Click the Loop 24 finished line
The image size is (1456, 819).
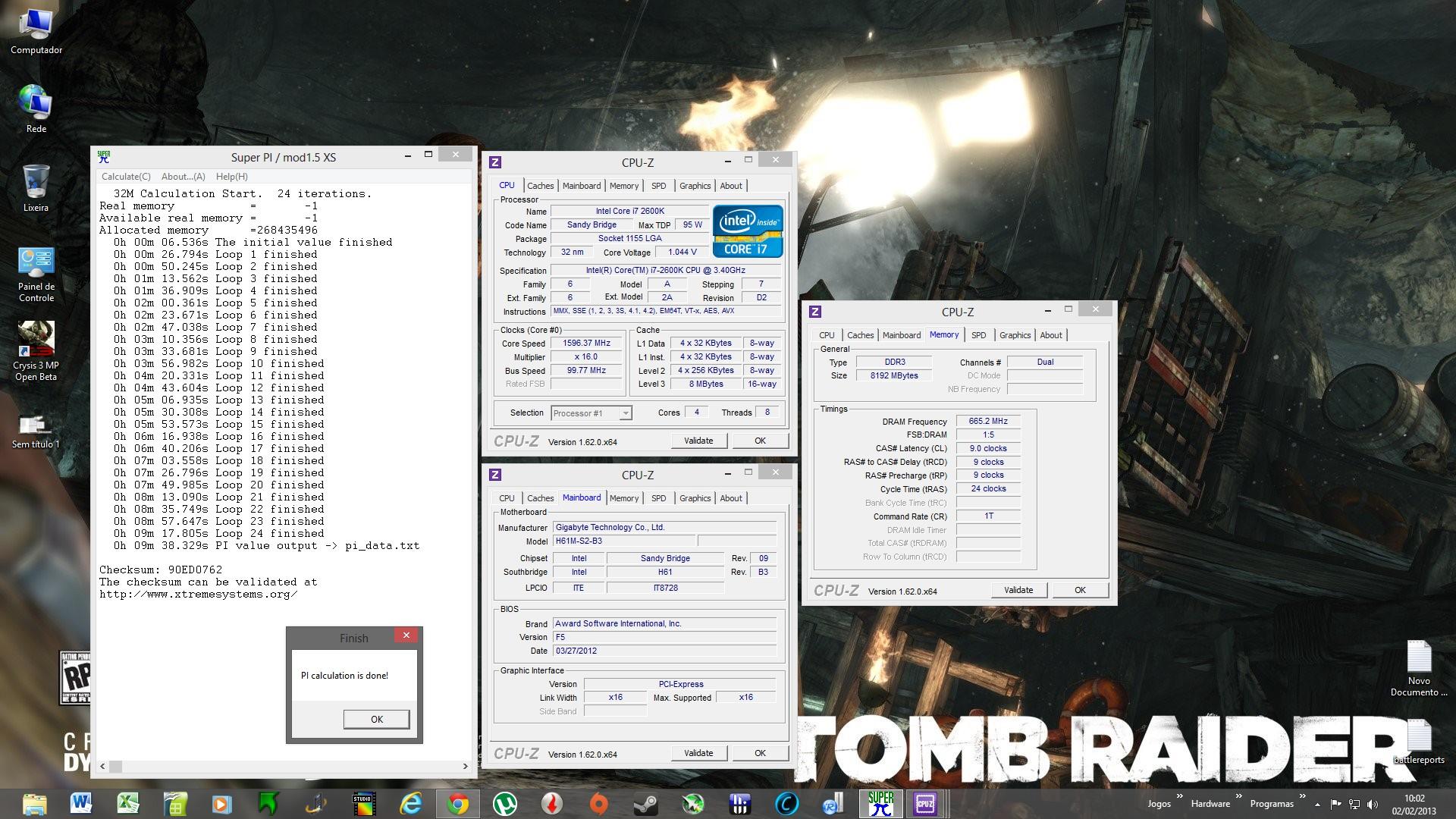218,533
